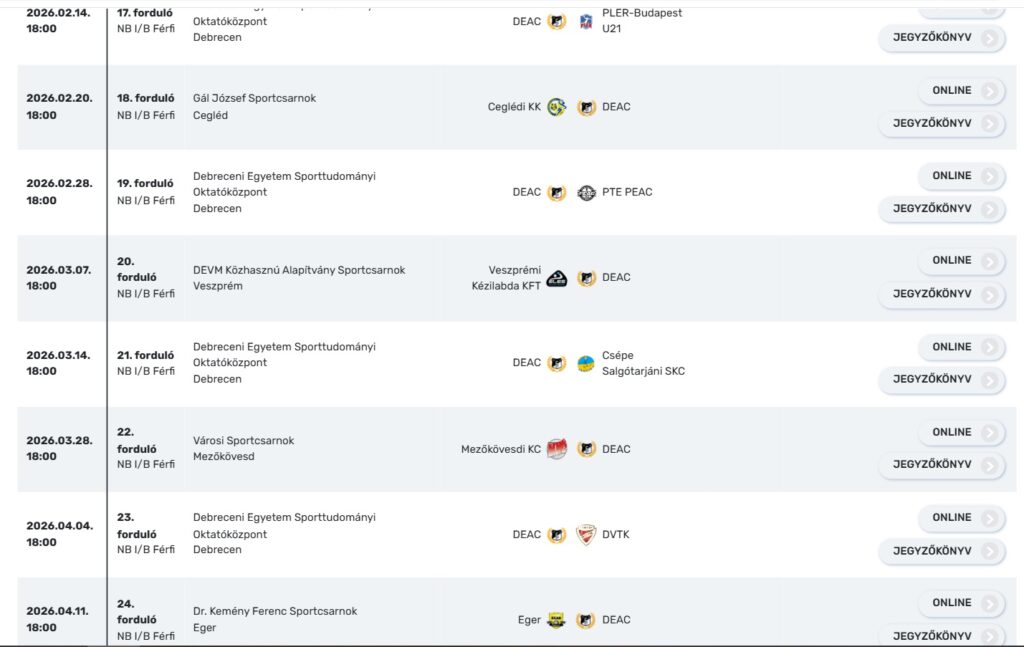Click the PLER-Budapest U21 team logo

click(586, 22)
